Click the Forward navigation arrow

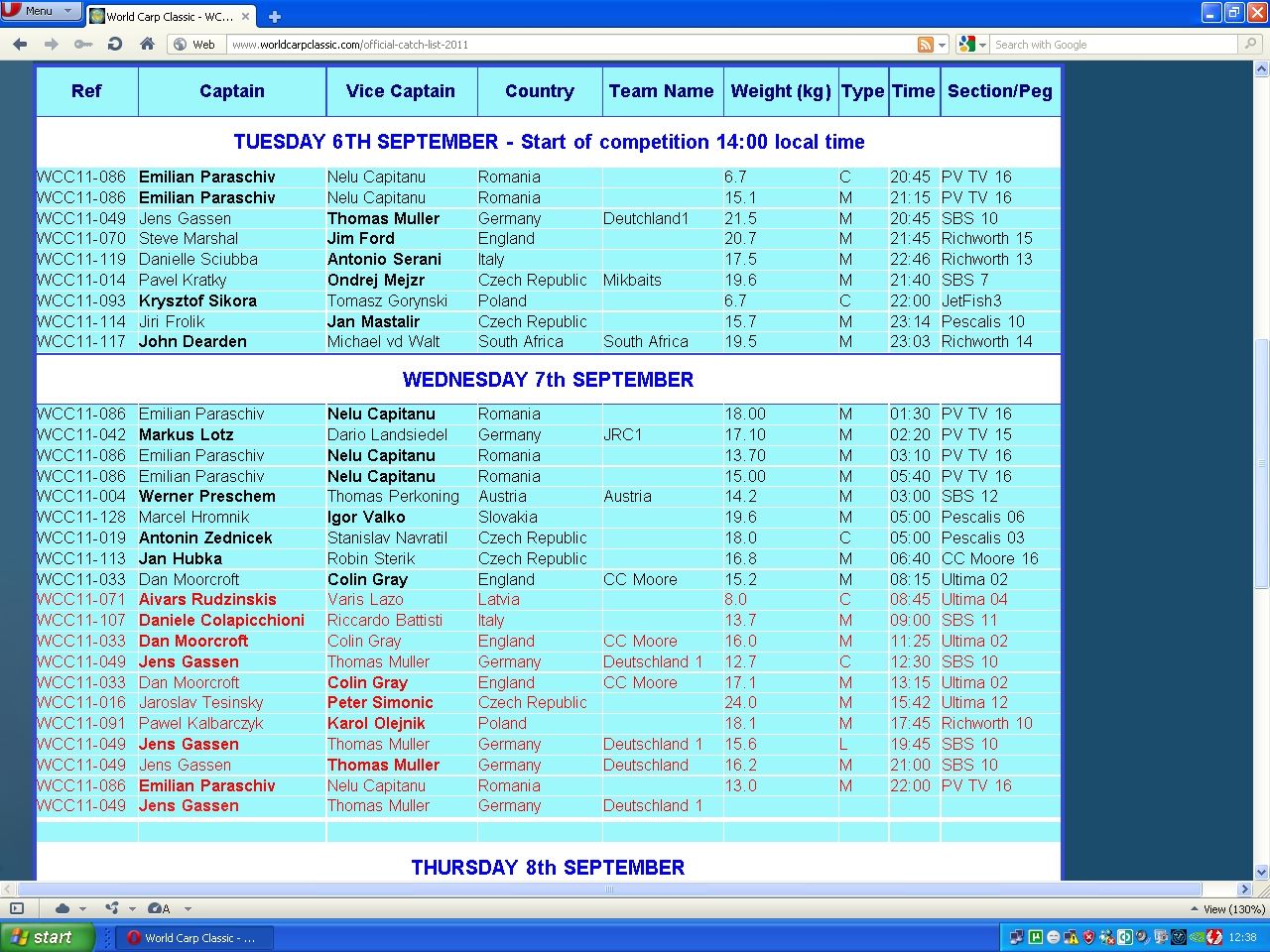click(x=52, y=44)
